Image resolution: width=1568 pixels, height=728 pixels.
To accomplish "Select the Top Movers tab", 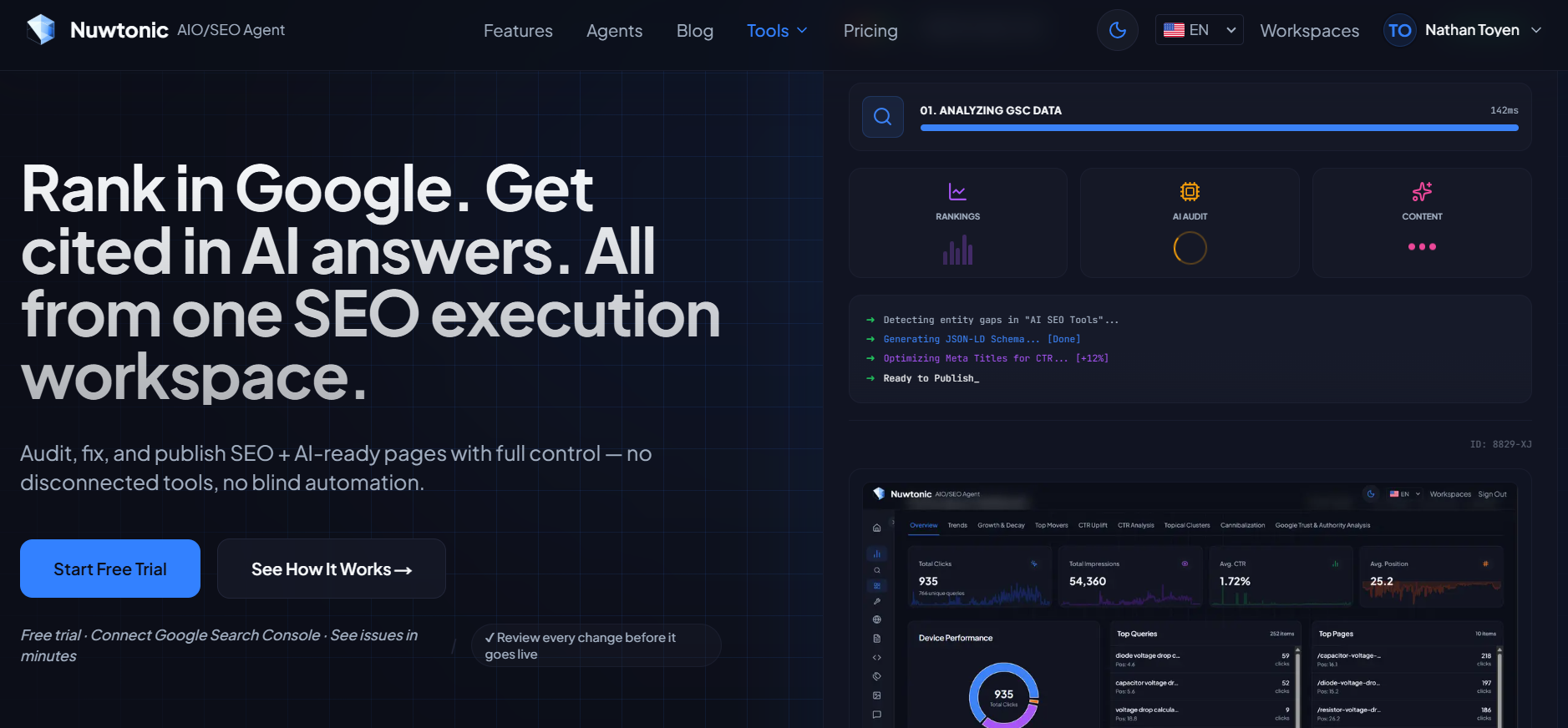I will pos(1051,525).
